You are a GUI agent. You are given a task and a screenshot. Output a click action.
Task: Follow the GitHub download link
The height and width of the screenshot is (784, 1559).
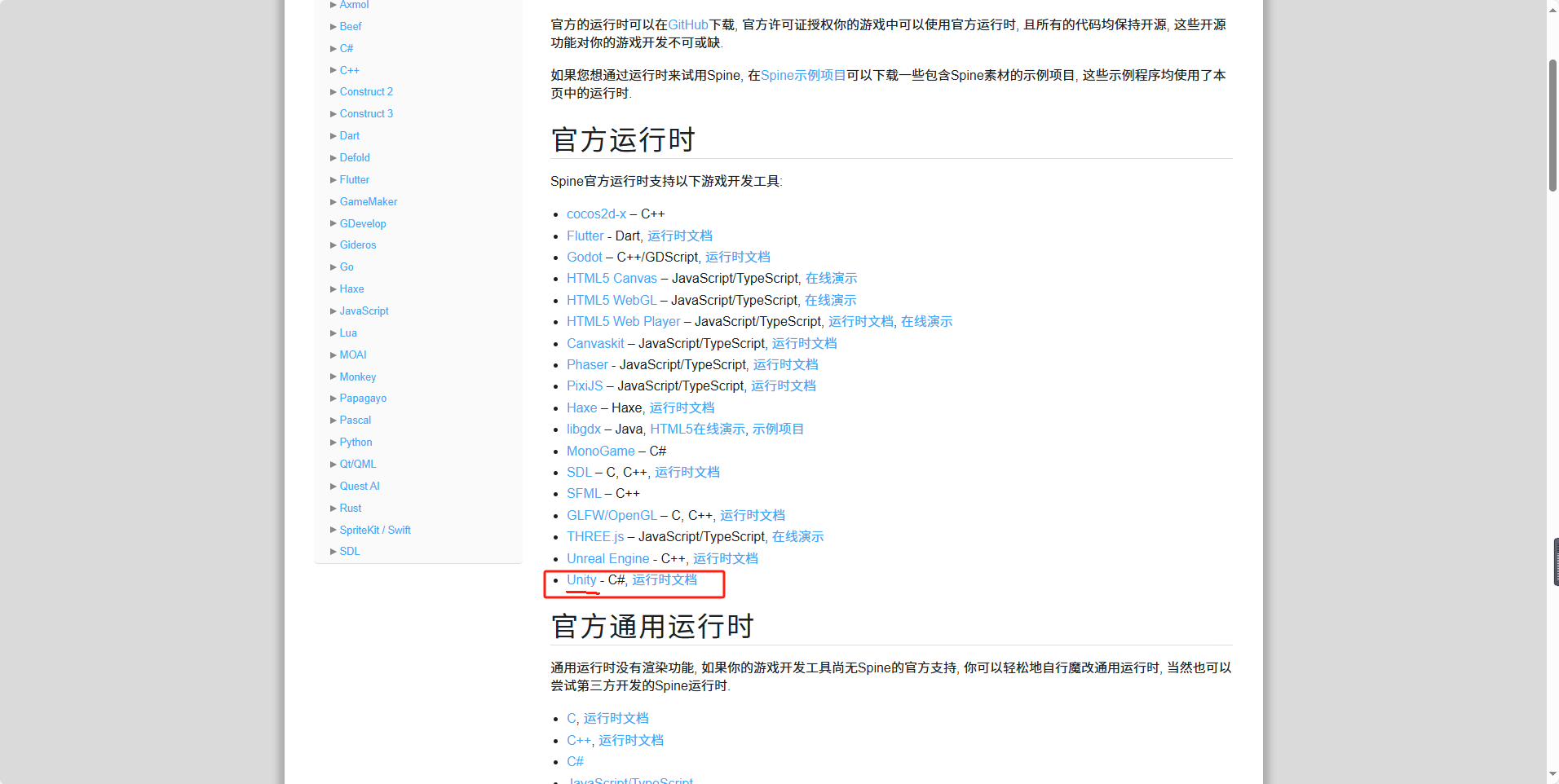point(688,24)
